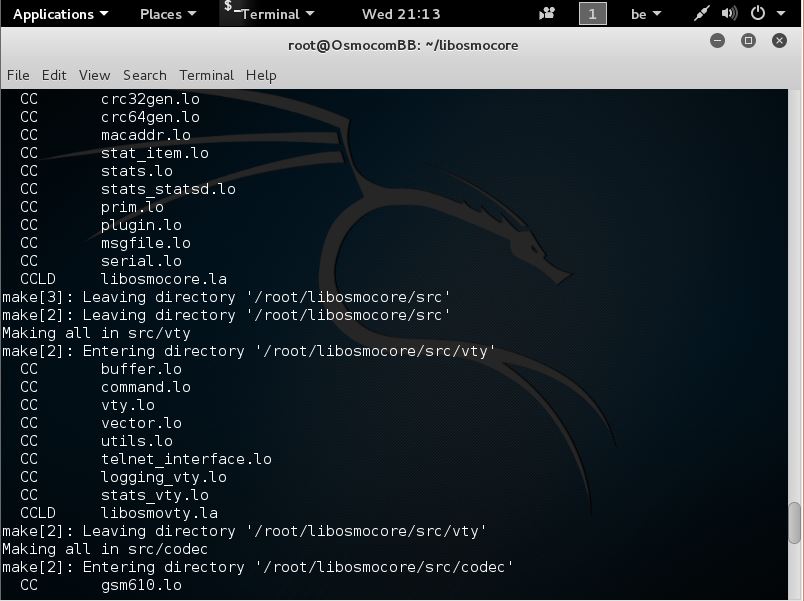804x601 pixels.
Task: Expand the system menu arrow beside power icon
Action: pyautogui.click(x=781, y=14)
